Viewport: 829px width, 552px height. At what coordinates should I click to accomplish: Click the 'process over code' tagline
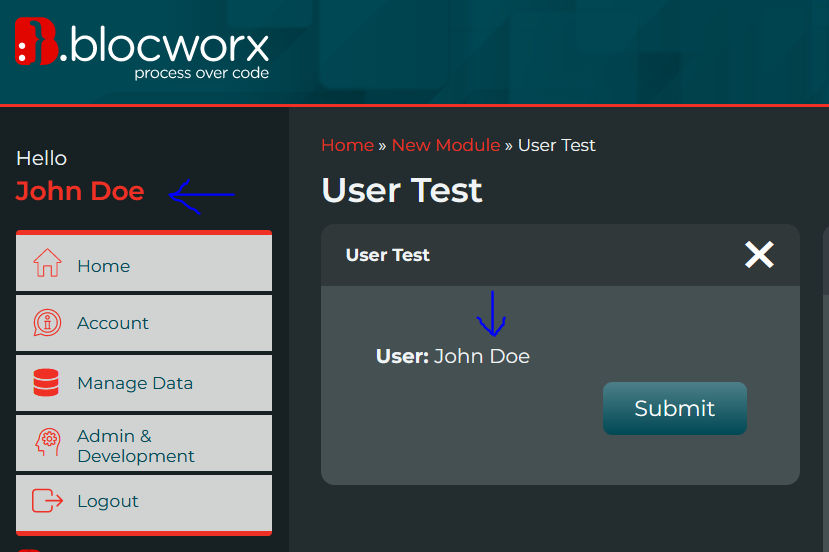(x=201, y=72)
